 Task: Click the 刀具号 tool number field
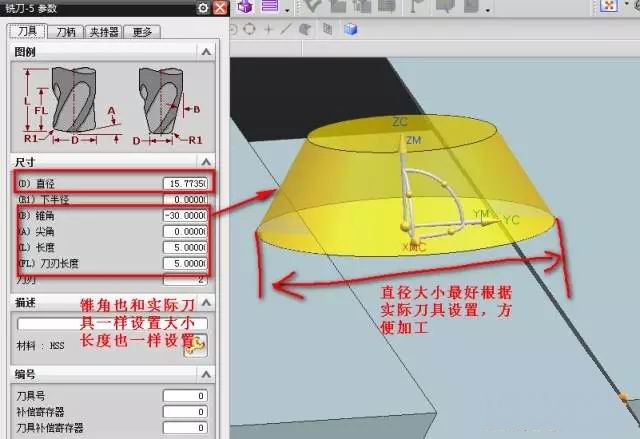tap(185, 396)
